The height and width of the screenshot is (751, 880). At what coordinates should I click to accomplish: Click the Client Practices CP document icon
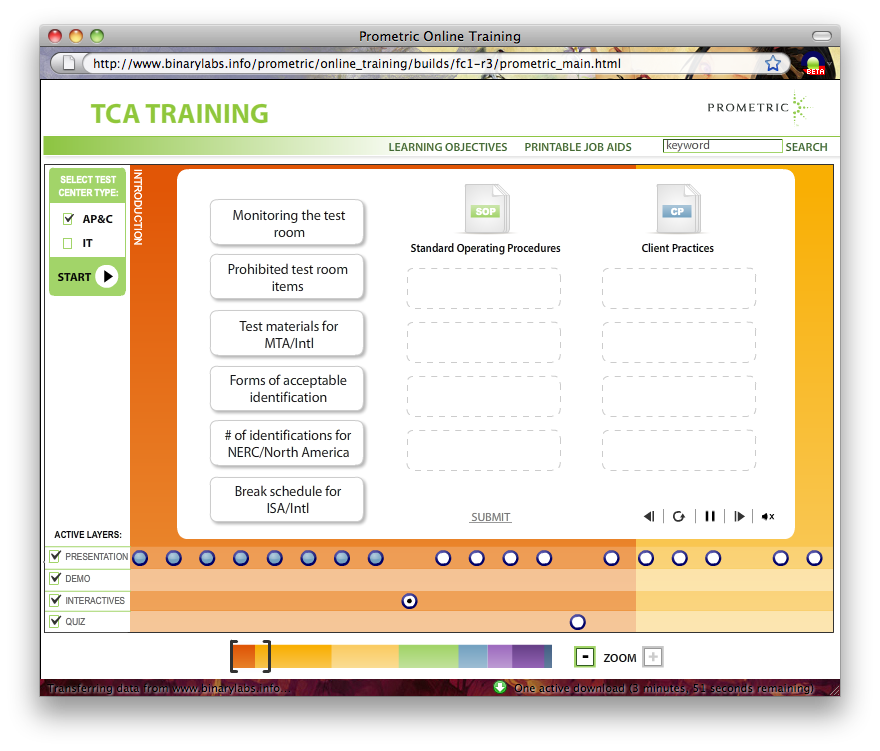point(678,210)
